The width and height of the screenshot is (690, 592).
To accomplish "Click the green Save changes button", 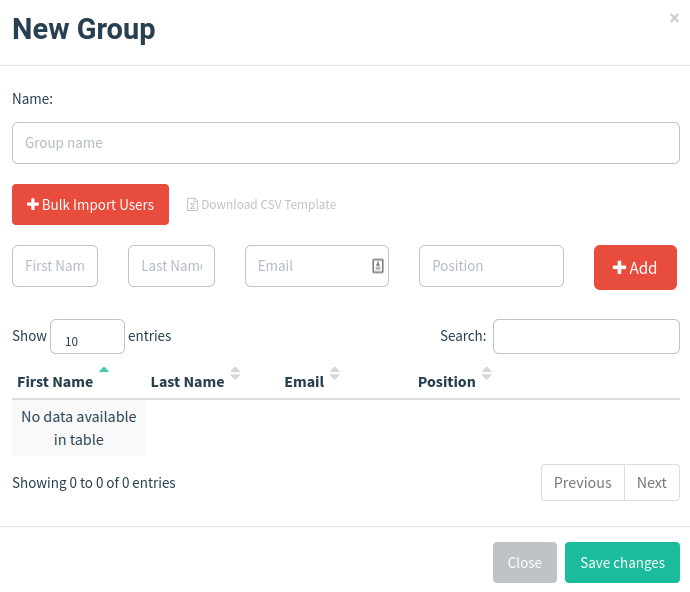I will click(x=622, y=563).
